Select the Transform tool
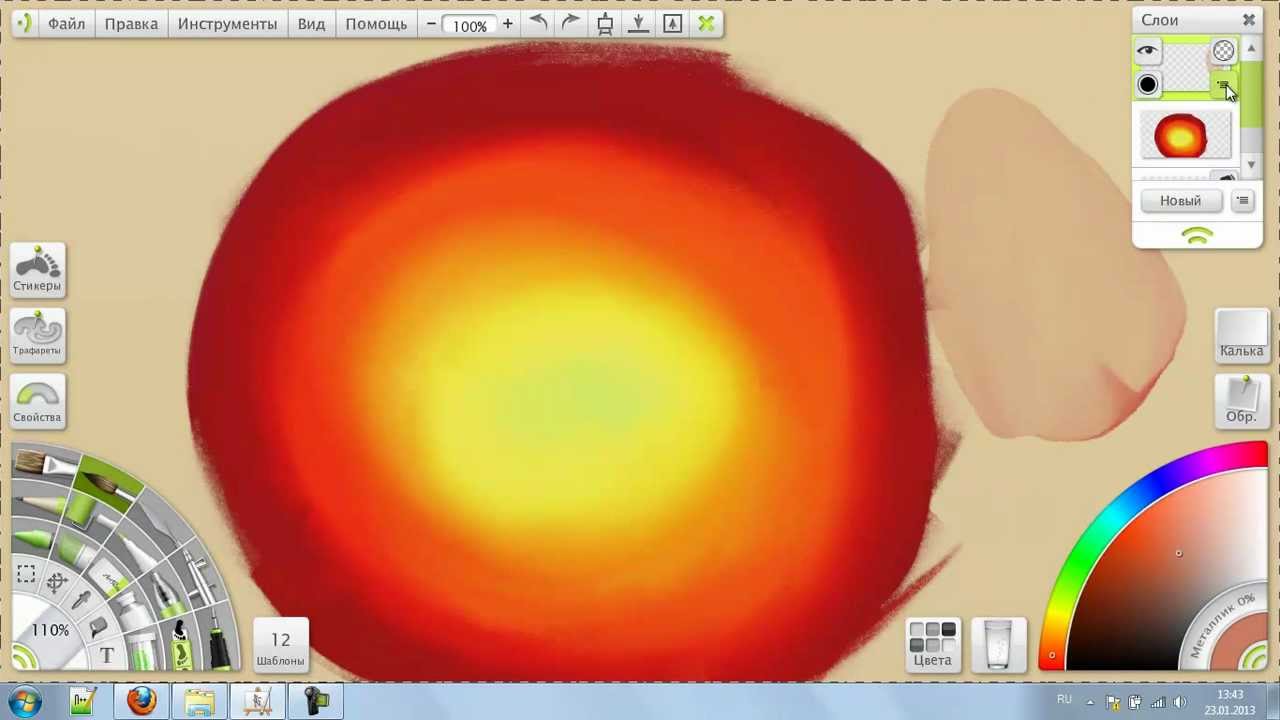The width and height of the screenshot is (1280, 720). click(x=57, y=582)
